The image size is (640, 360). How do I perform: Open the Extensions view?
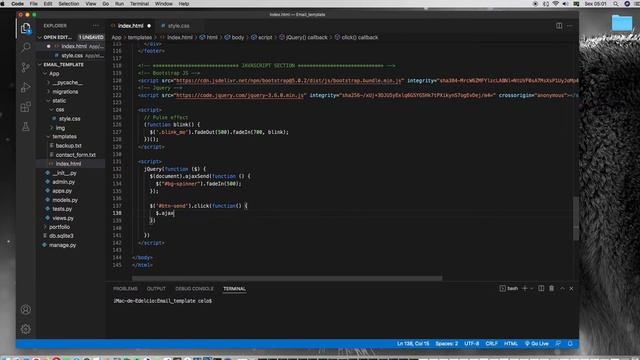click(26, 107)
